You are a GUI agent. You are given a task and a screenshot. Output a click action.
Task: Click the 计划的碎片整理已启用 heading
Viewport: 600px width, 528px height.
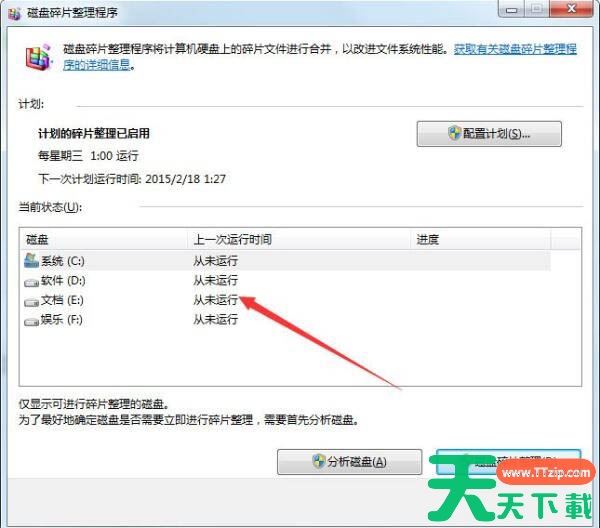[x=94, y=134]
